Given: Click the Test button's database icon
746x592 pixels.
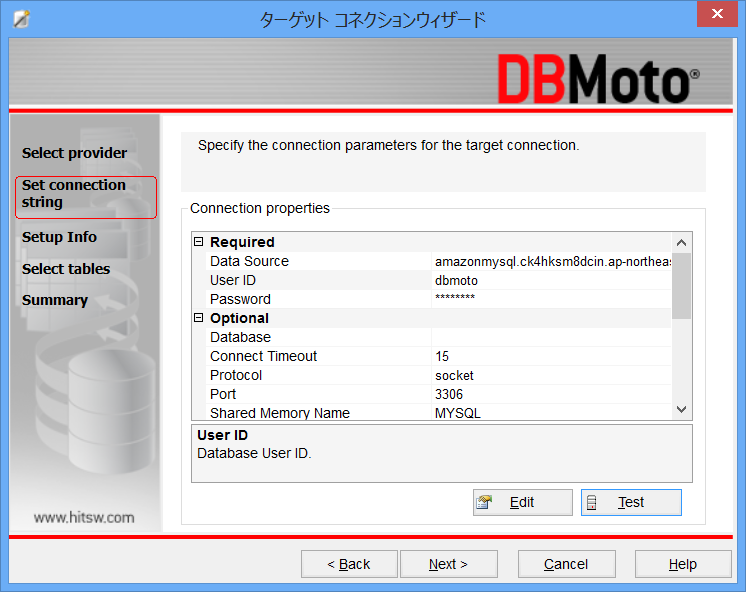Looking at the screenshot, I should point(591,503).
